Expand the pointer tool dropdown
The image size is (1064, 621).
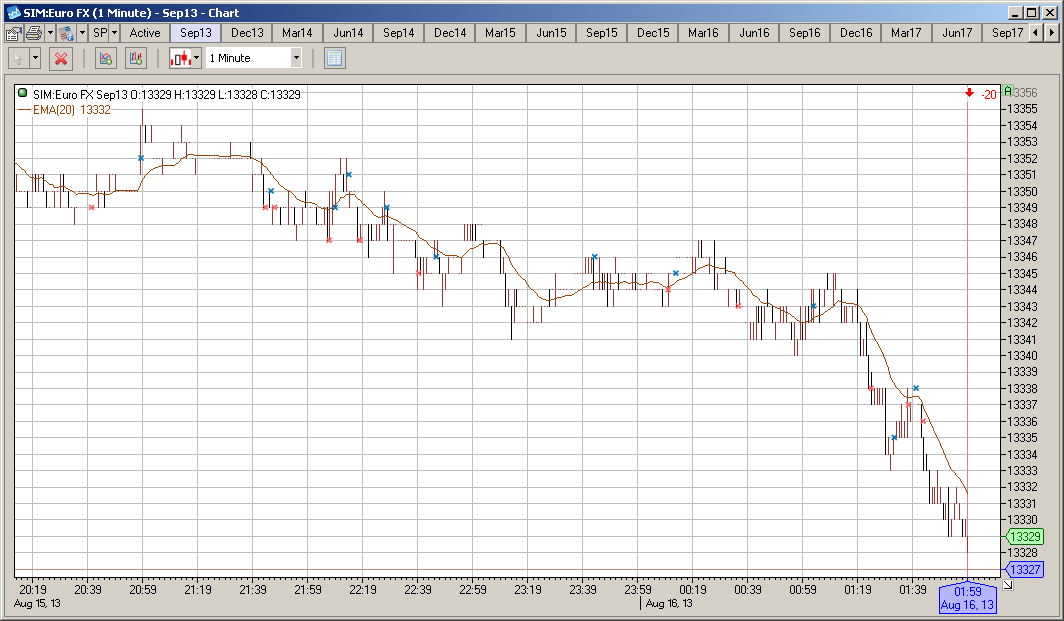pos(35,58)
